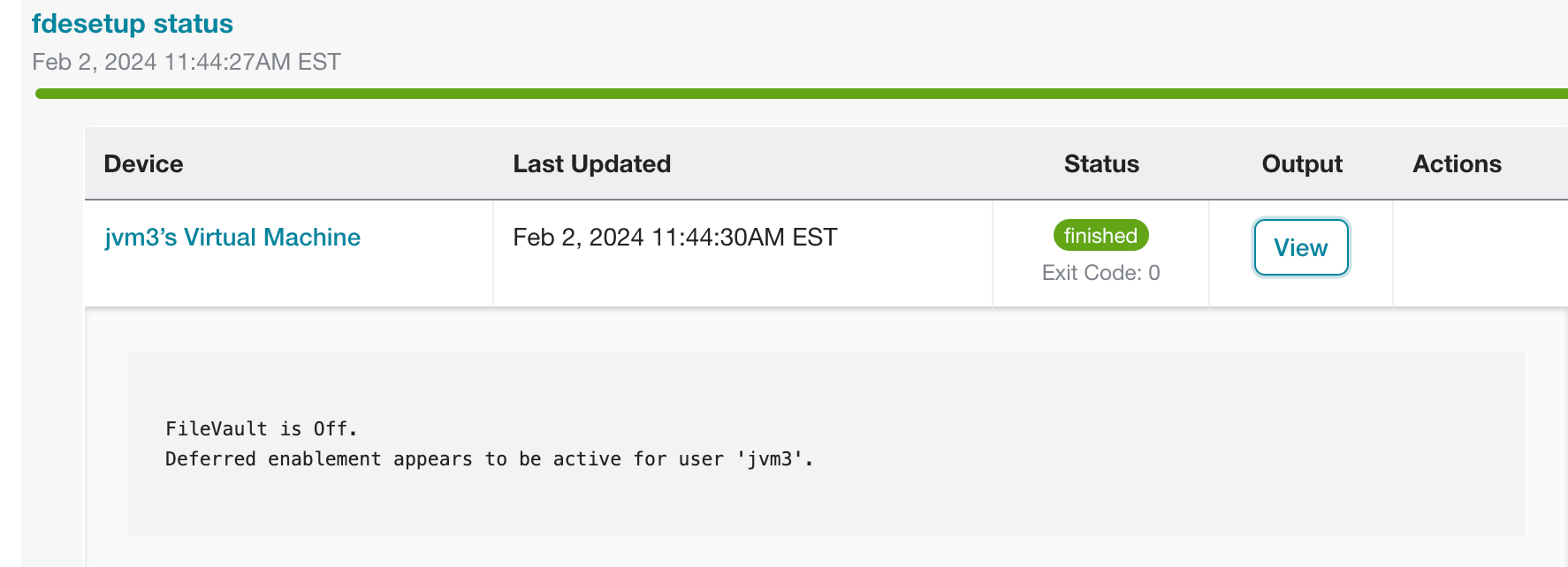The height and width of the screenshot is (567, 1568).
Task: Click the 11:44:27AM EST run timestamp
Action: click(186, 62)
